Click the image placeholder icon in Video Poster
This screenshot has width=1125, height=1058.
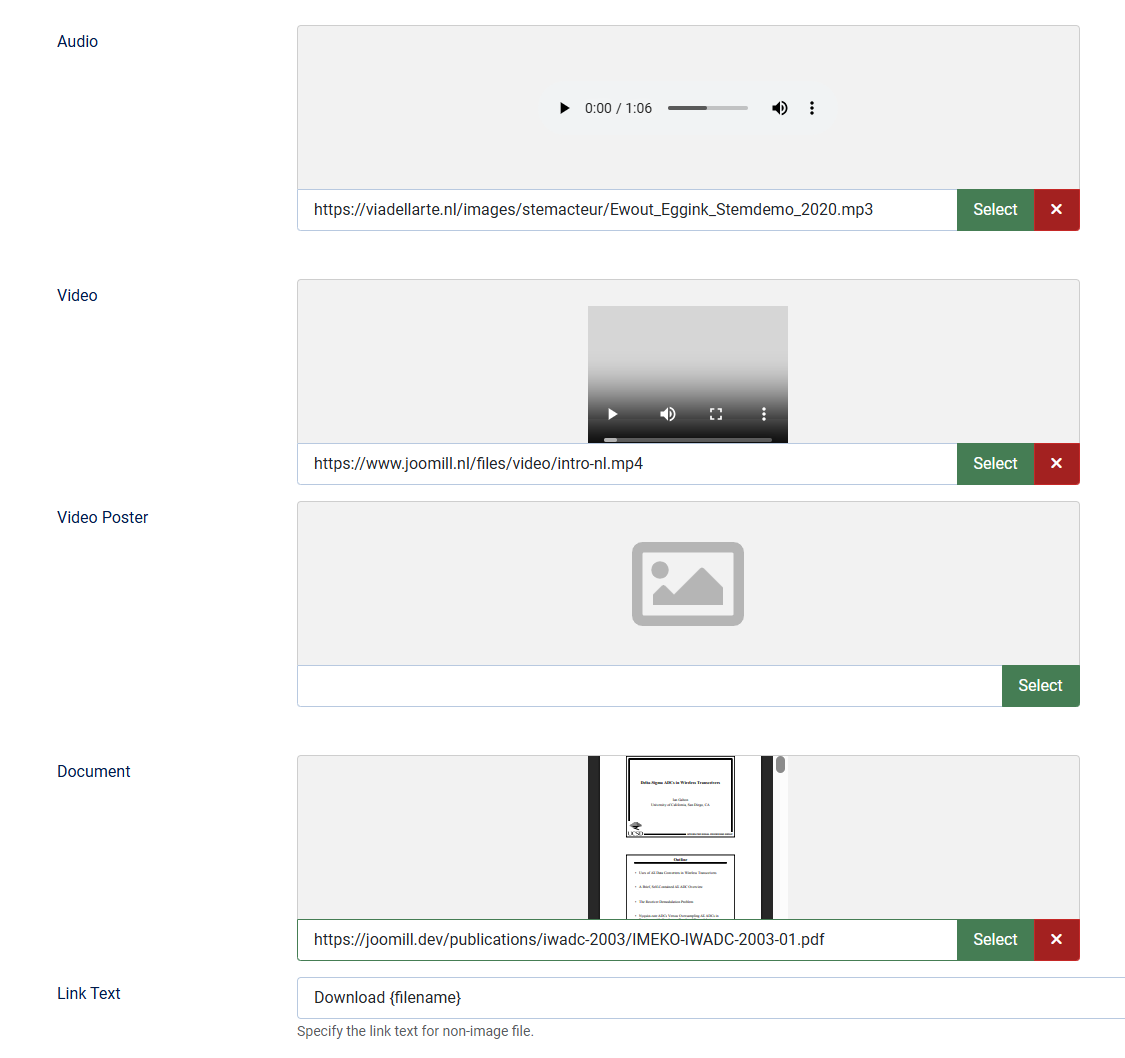687,583
